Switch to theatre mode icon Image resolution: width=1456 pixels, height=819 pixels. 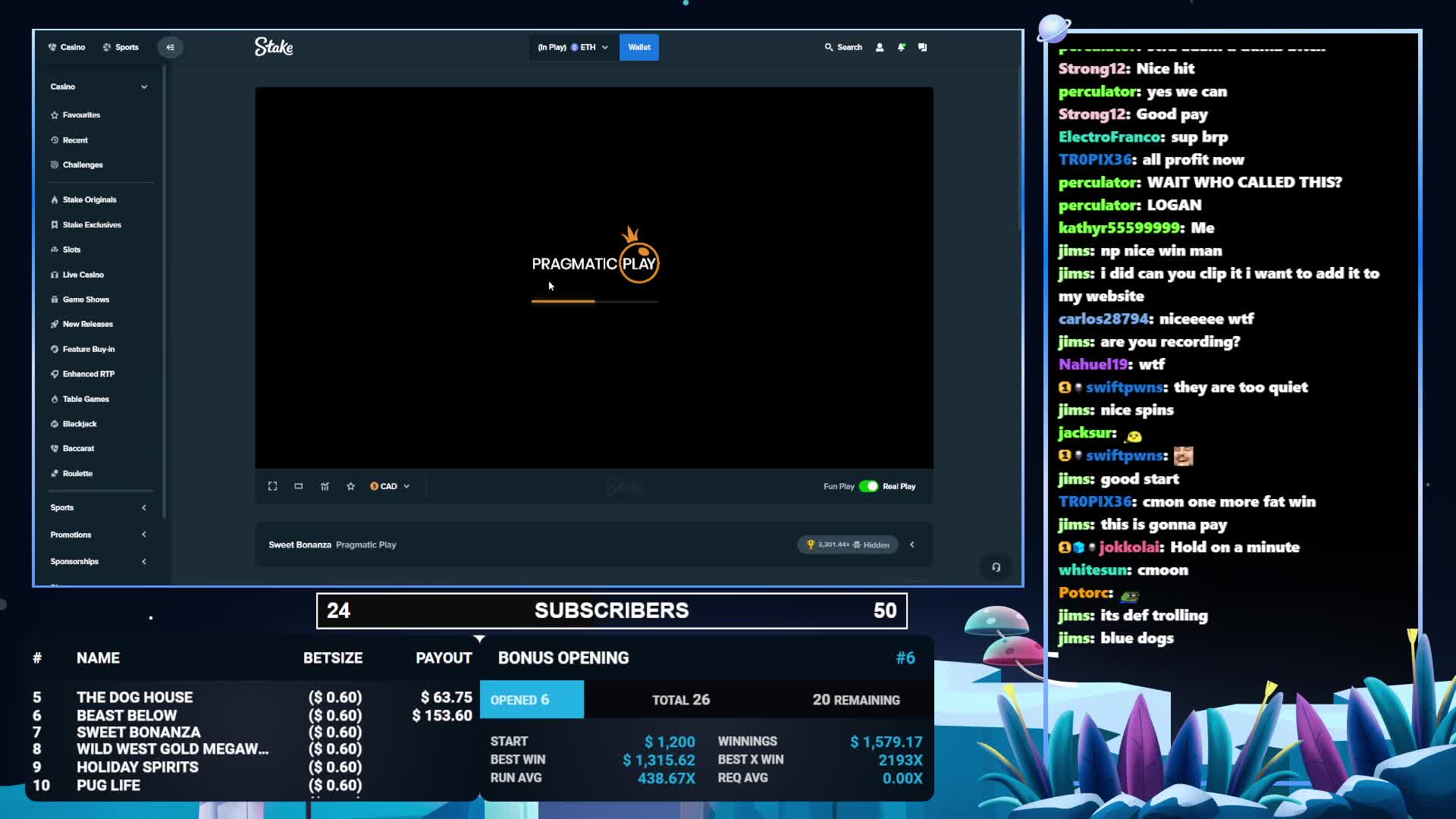point(299,486)
